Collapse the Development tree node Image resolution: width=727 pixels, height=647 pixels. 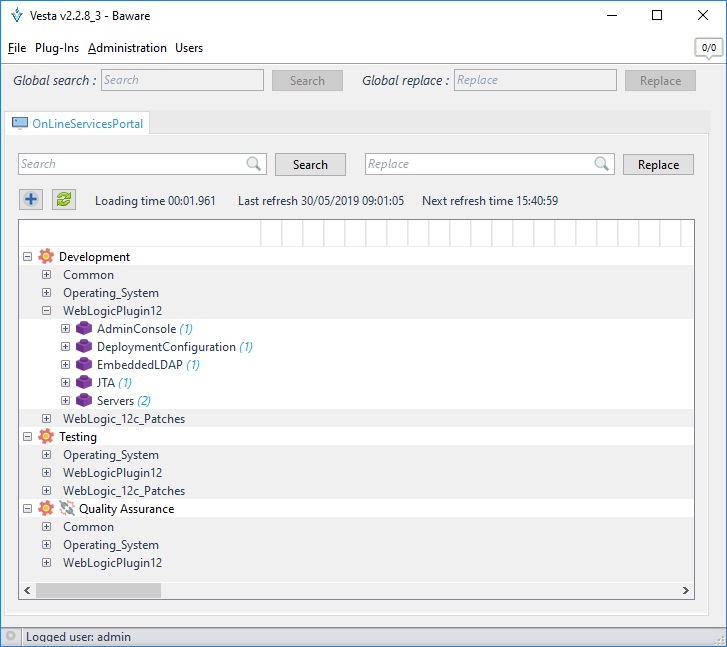(27, 257)
